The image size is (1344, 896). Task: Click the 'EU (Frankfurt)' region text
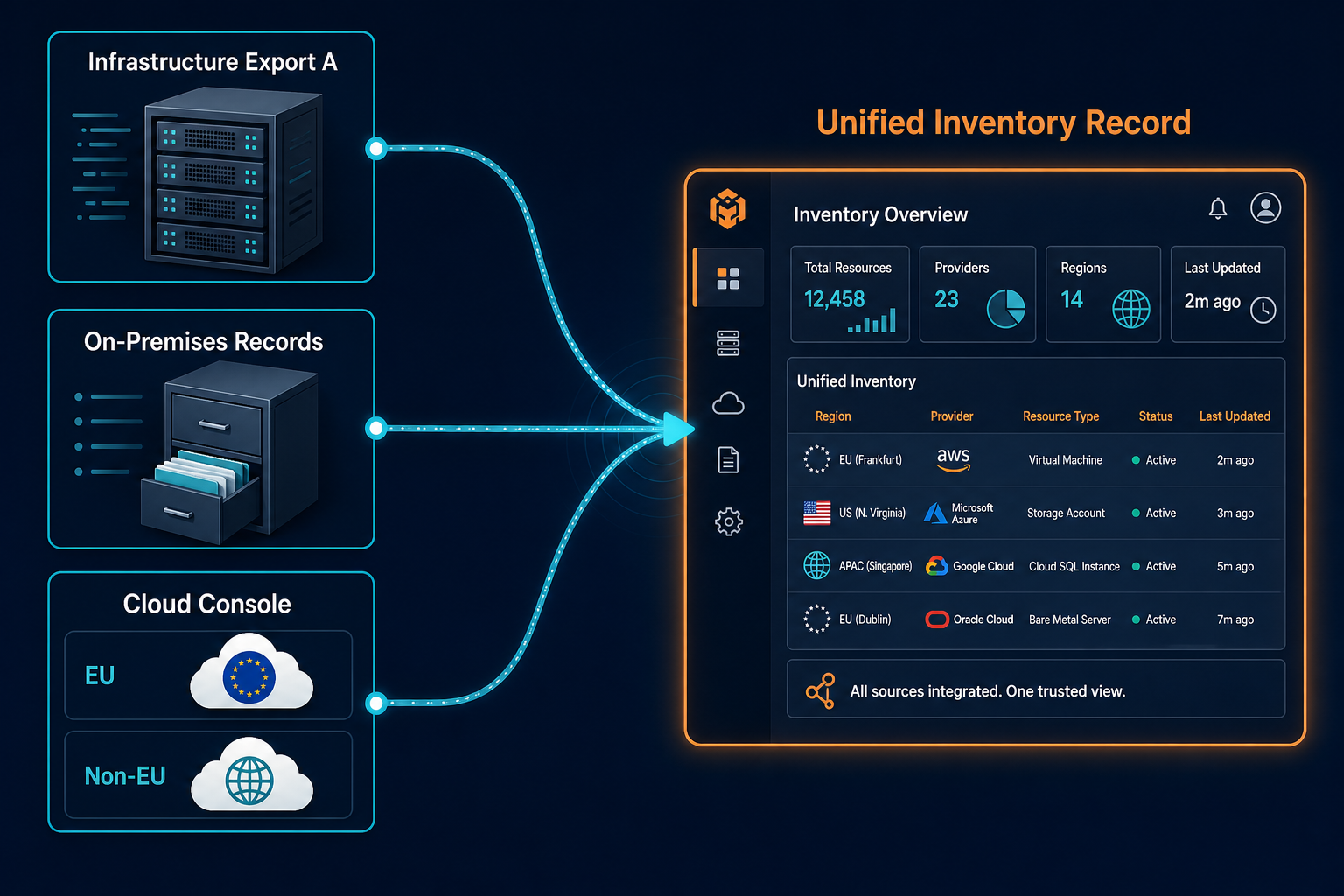pos(871,460)
